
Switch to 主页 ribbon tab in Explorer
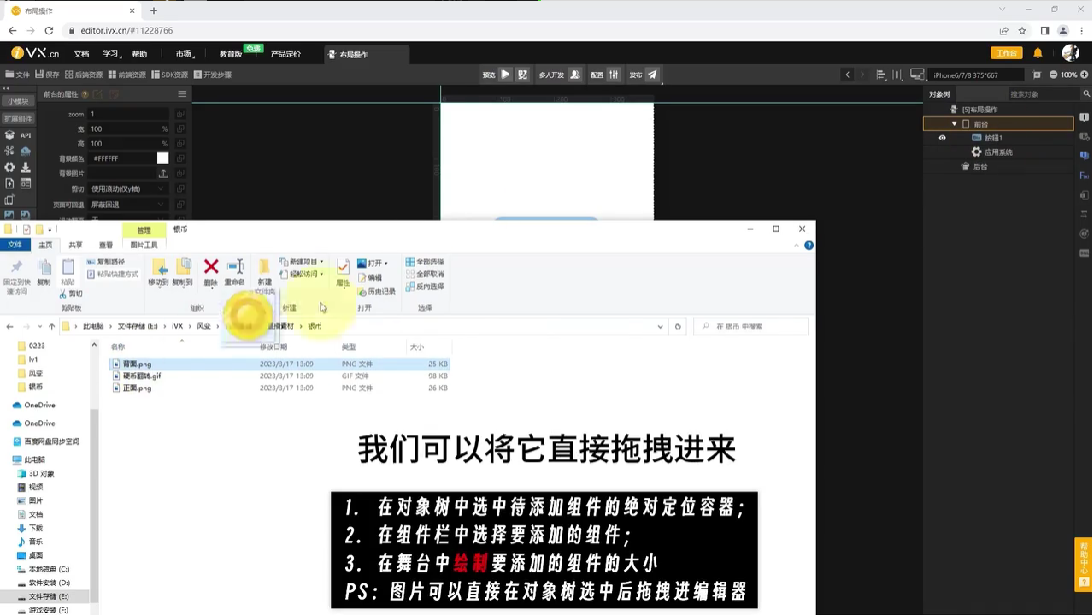point(45,245)
